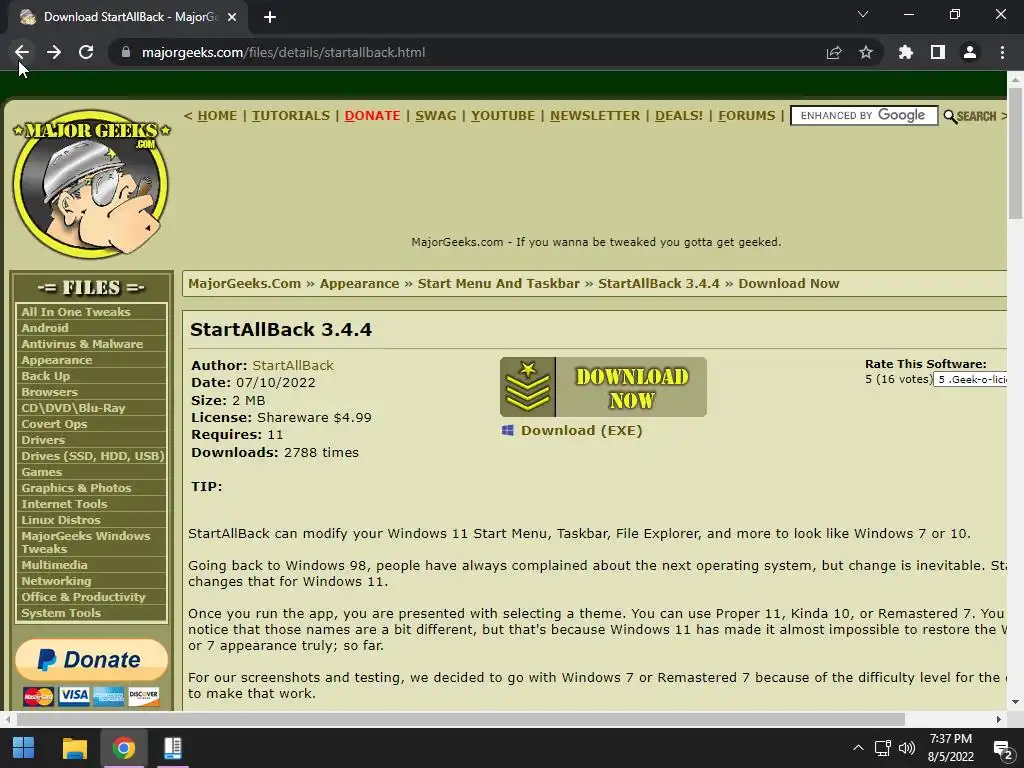
Task: Click the Download (EXE) link
Action: click(581, 430)
